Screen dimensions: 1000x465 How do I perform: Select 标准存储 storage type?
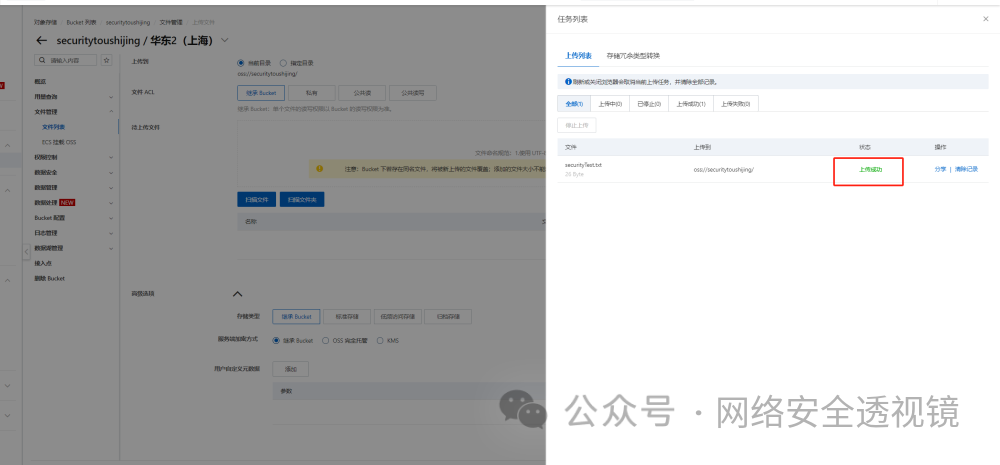(x=346, y=316)
